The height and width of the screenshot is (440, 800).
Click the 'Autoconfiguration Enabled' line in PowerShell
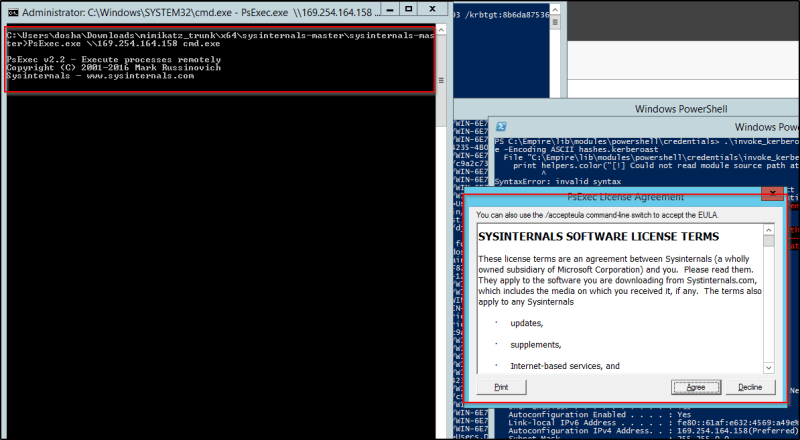(x=599, y=414)
